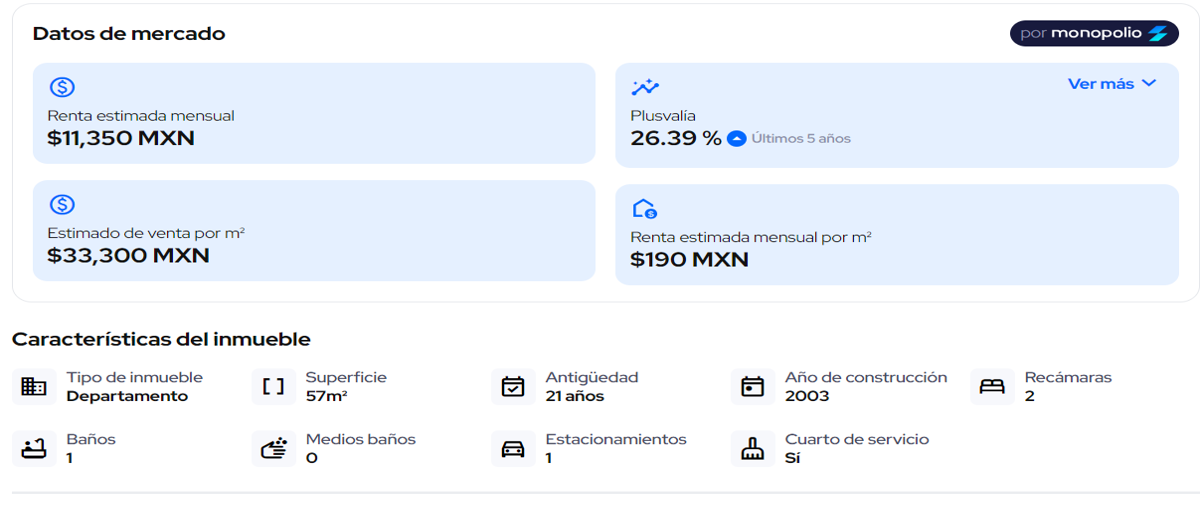The image size is (1200, 507).
Task: Click the building icon for Tipo de inmueble
Action: [34, 387]
